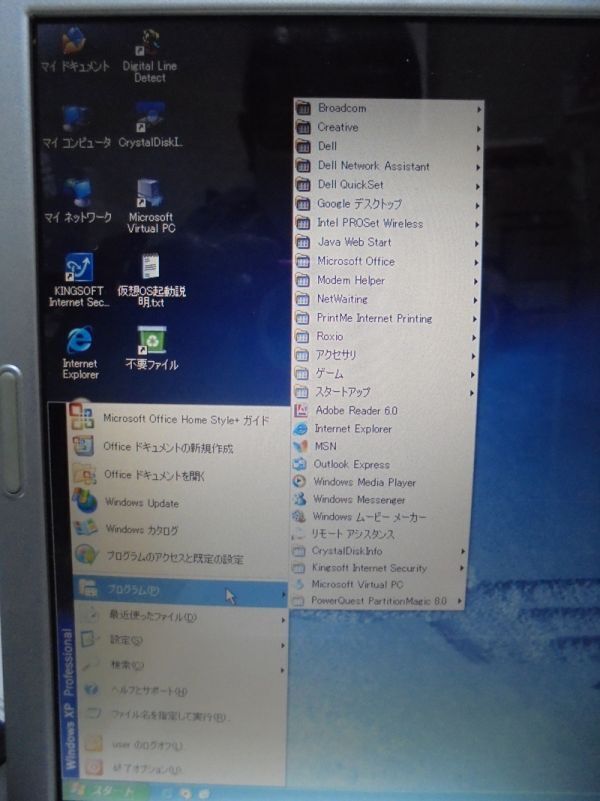Click the プログラムのアクセスと既定の設定 icon
This screenshot has height=801, width=600.
(x=86, y=554)
